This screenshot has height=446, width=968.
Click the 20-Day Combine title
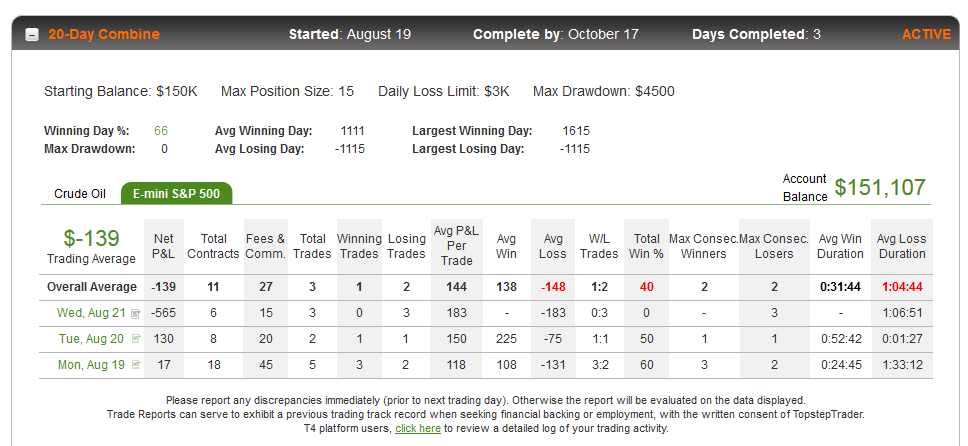click(104, 35)
